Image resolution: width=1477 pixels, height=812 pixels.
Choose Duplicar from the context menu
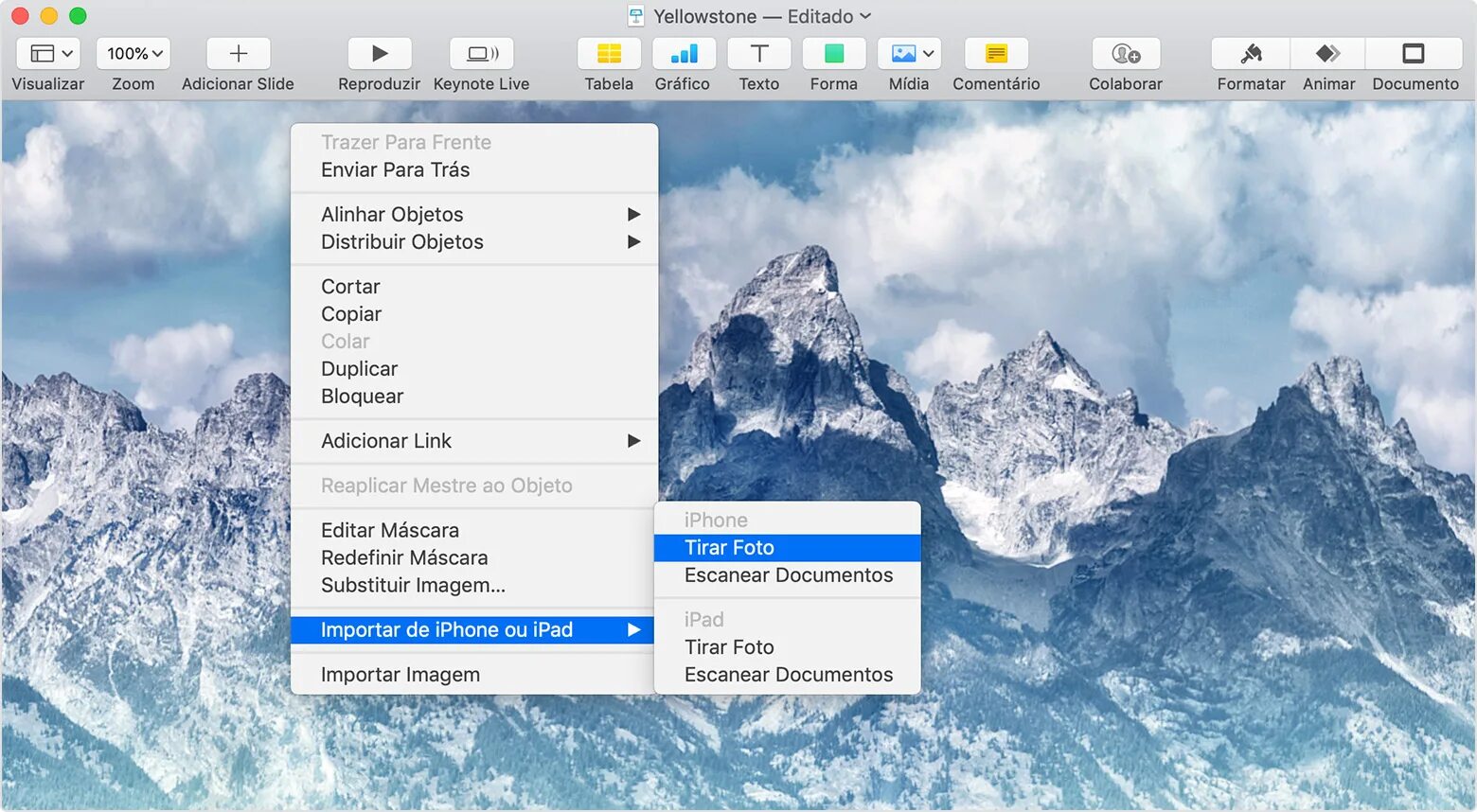point(474,368)
